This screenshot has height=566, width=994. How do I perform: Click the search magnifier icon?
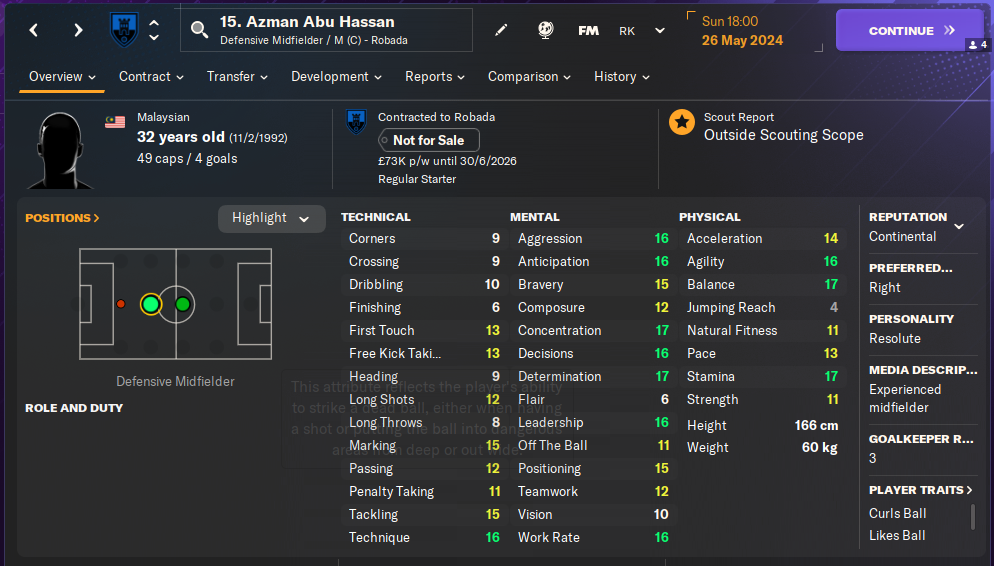pos(200,30)
